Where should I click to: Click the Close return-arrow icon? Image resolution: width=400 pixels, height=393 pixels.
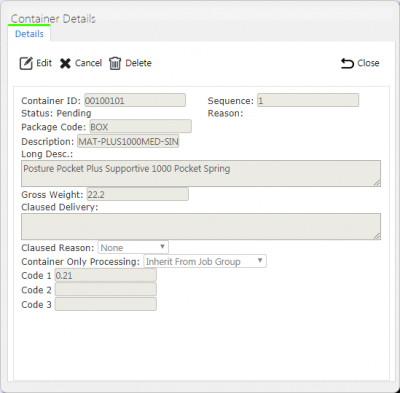point(347,63)
